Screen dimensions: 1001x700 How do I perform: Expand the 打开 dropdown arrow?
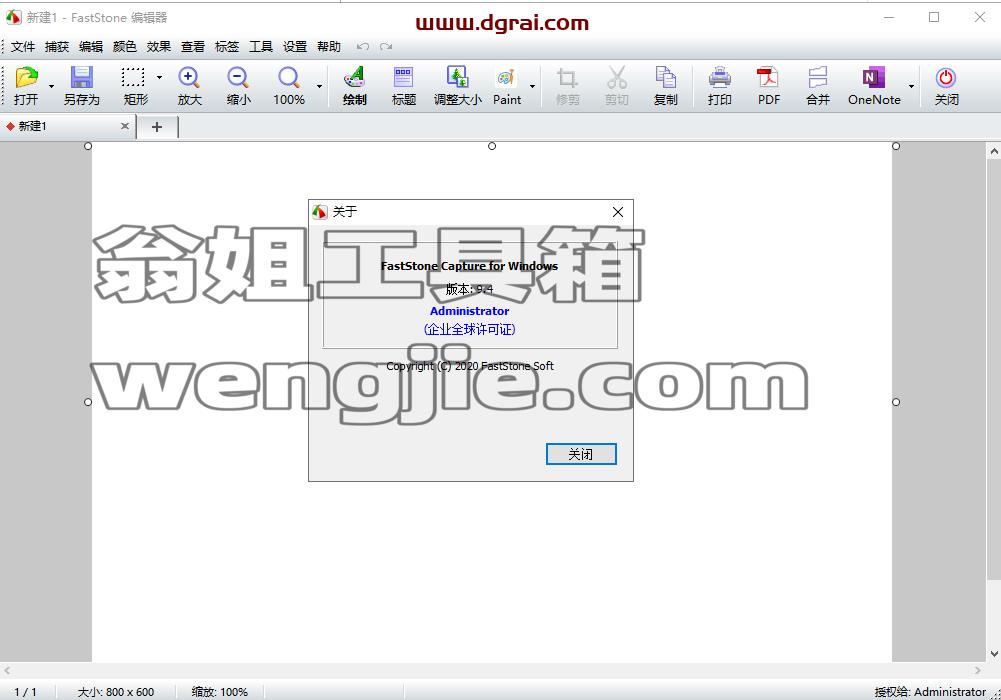click(51, 86)
